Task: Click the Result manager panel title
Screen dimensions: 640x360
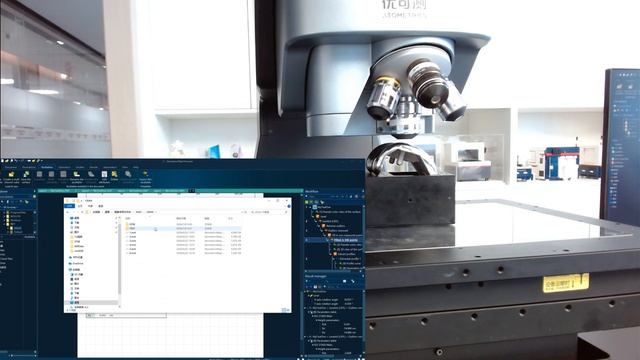Action: click(x=316, y=276)
